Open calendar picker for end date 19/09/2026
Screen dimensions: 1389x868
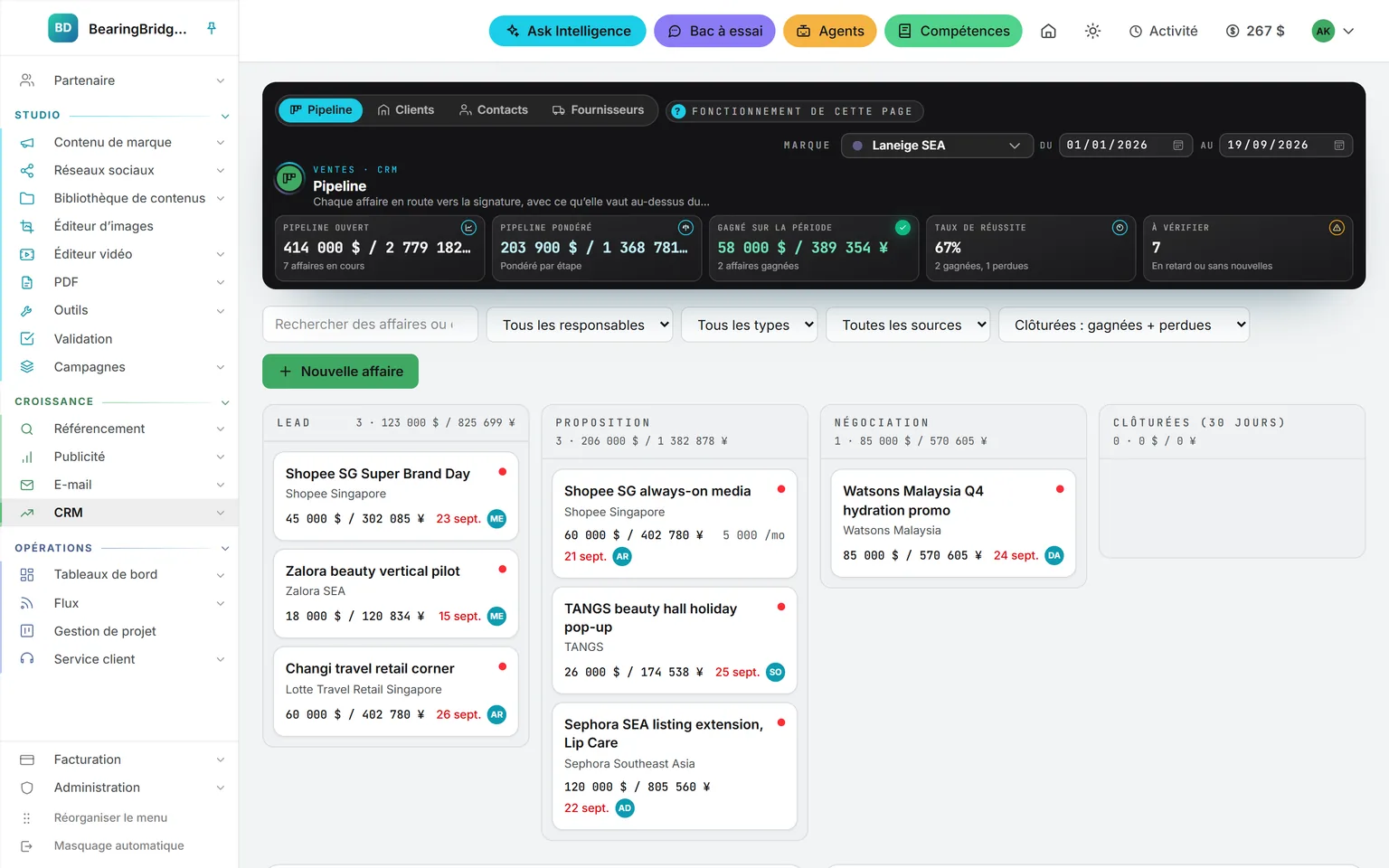[x=1338, y=146]
